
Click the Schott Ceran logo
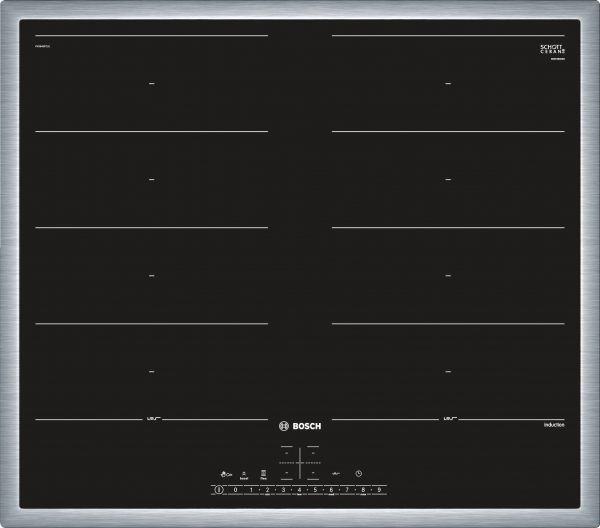[x=551, y=49]
